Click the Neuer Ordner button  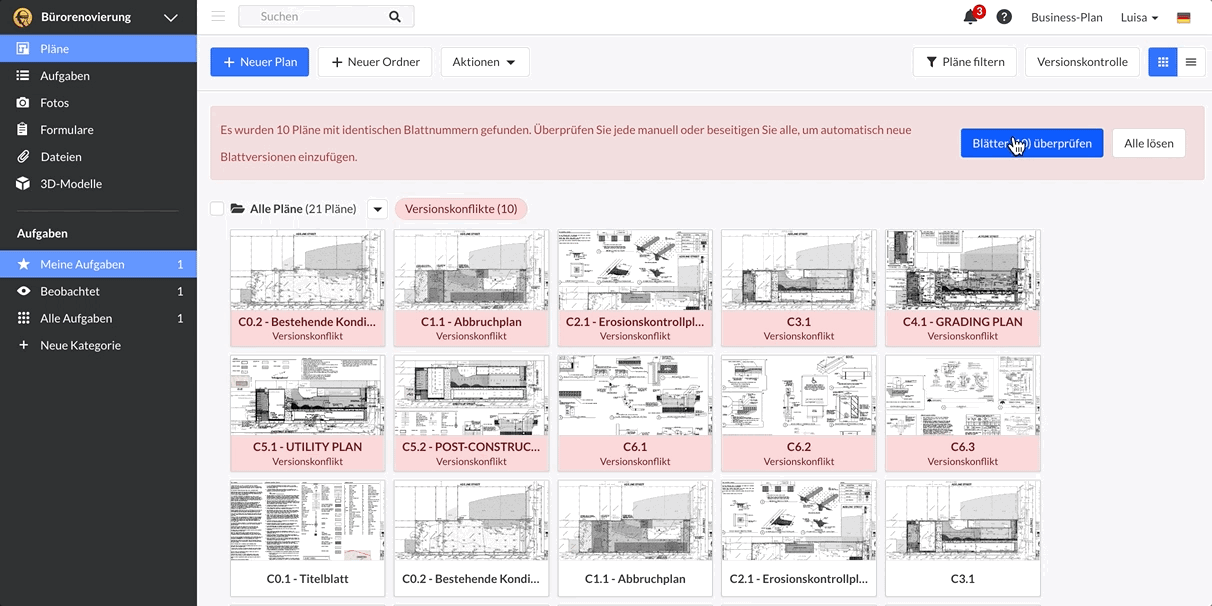(375, 62)
